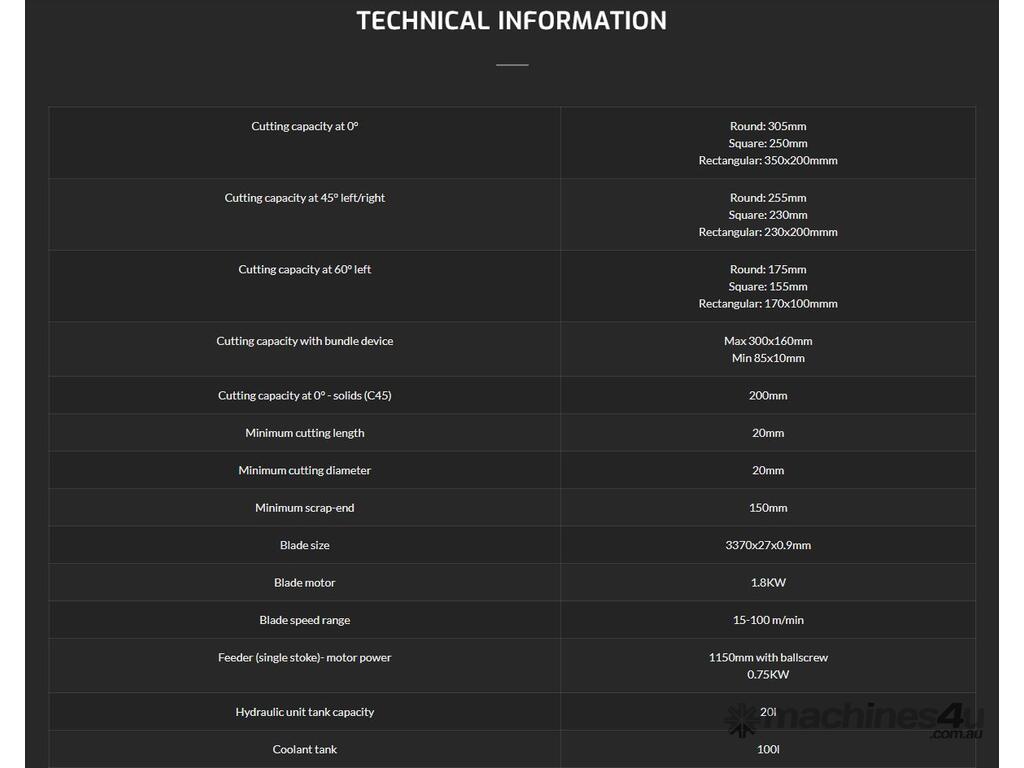Click the '1150mm with ballscrew' feeder value
Image resolution: width=1024 pixels, height=768 pixels.
[x=768, y=657]
